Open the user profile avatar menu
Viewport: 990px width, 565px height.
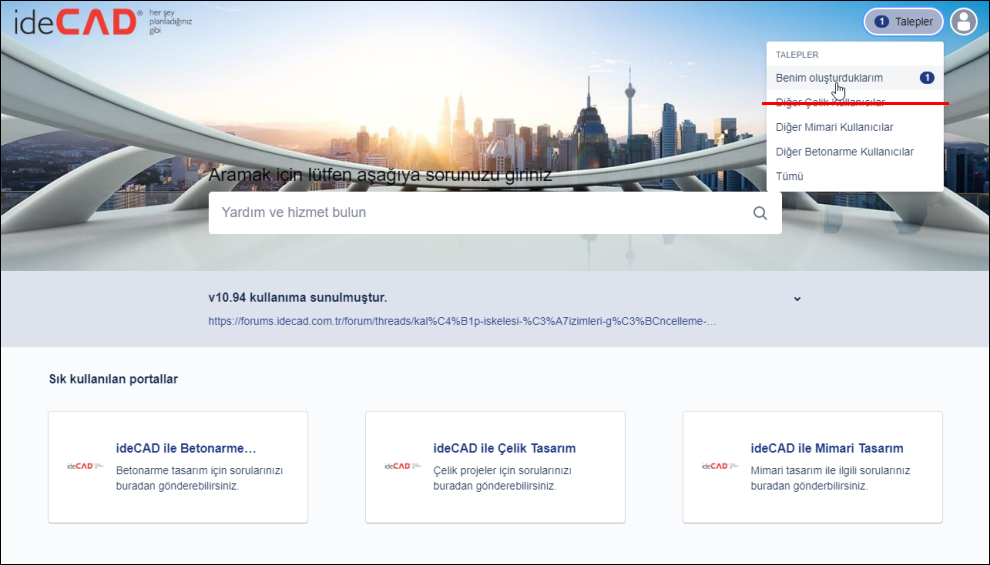coord(963,21)
